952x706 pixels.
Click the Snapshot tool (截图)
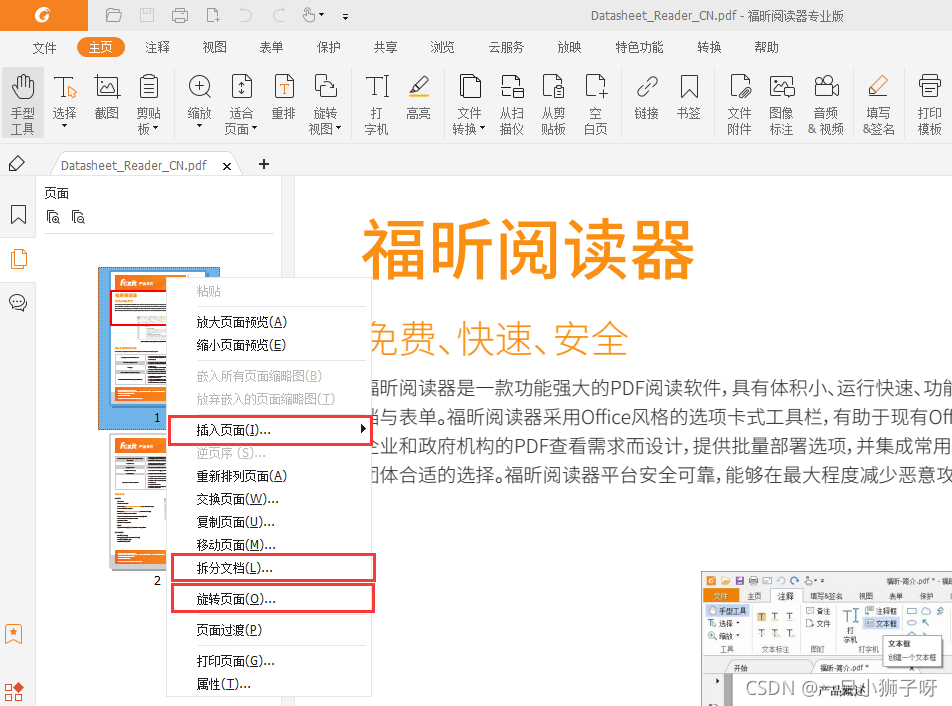107,97
